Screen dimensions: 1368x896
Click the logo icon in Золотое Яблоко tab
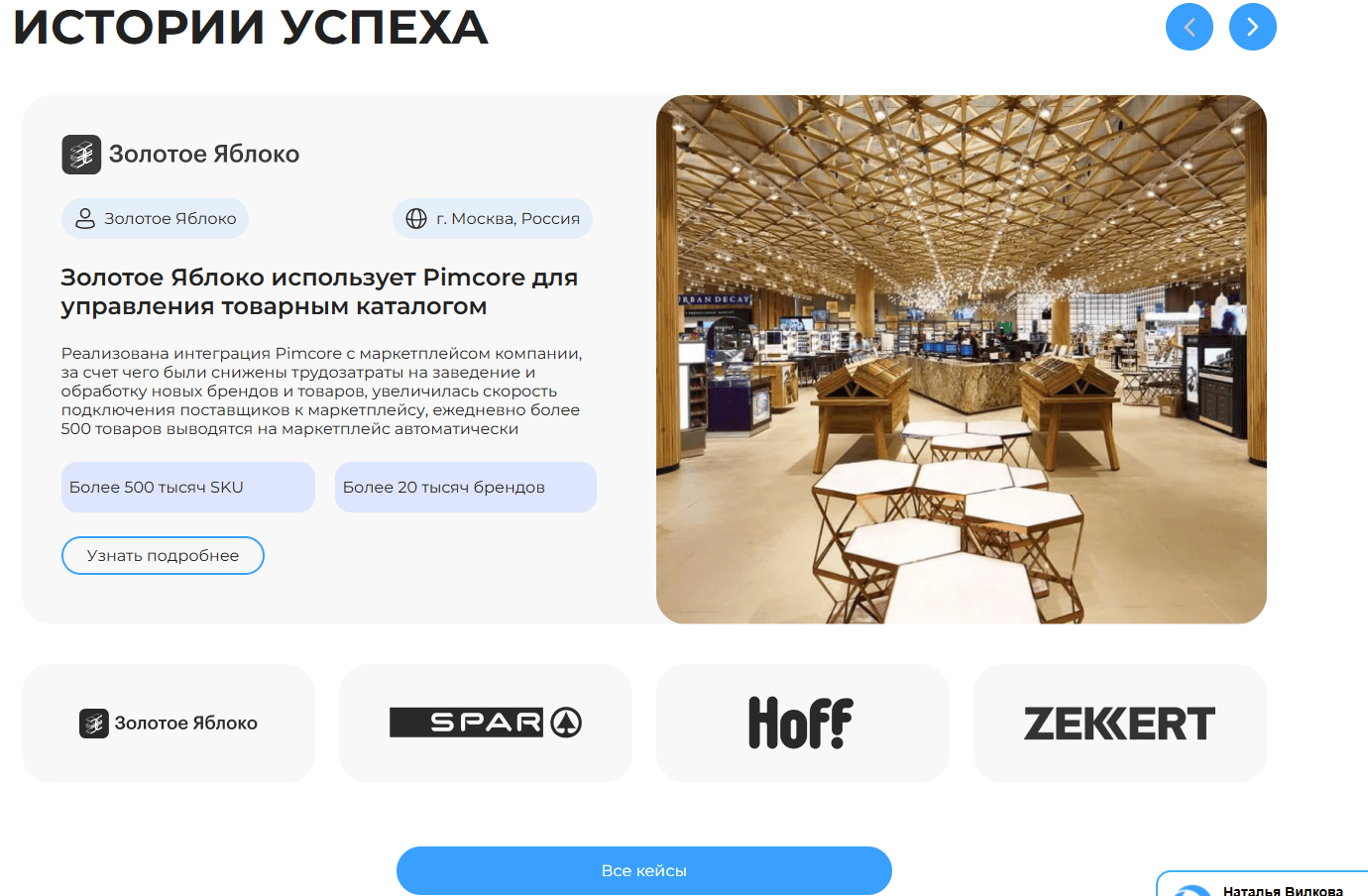[94, 724]
